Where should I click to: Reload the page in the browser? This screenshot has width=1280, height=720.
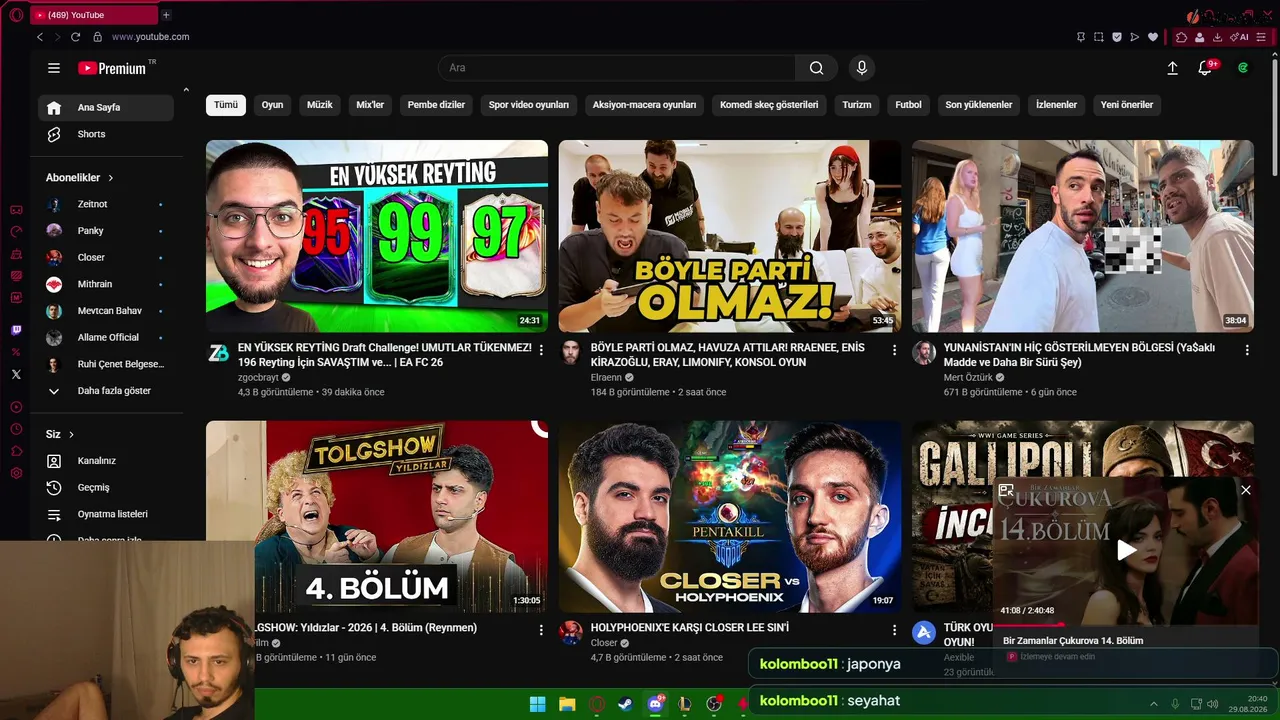click(x=75, y=37)
